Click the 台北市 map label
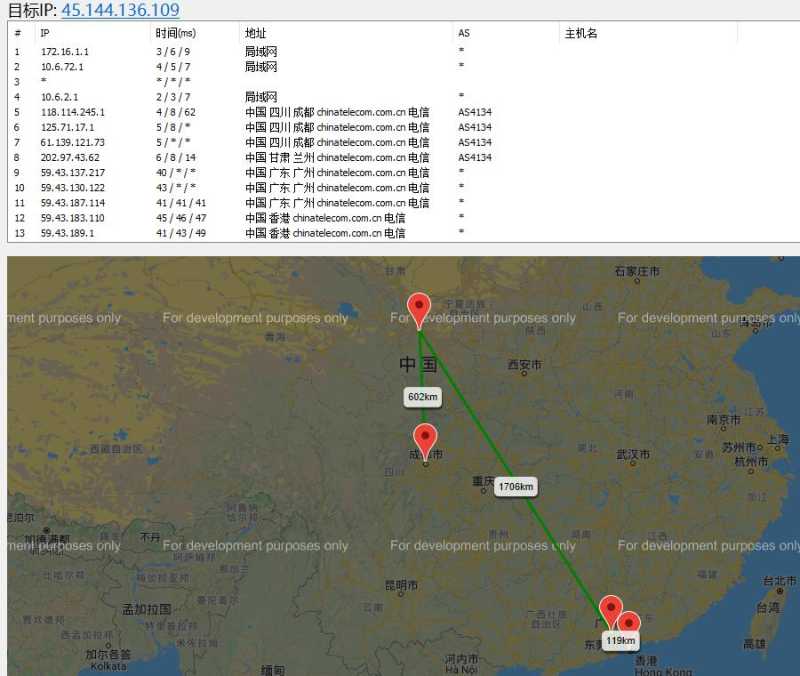The width and height of the screenshot is (800, 676). point(779,581)
